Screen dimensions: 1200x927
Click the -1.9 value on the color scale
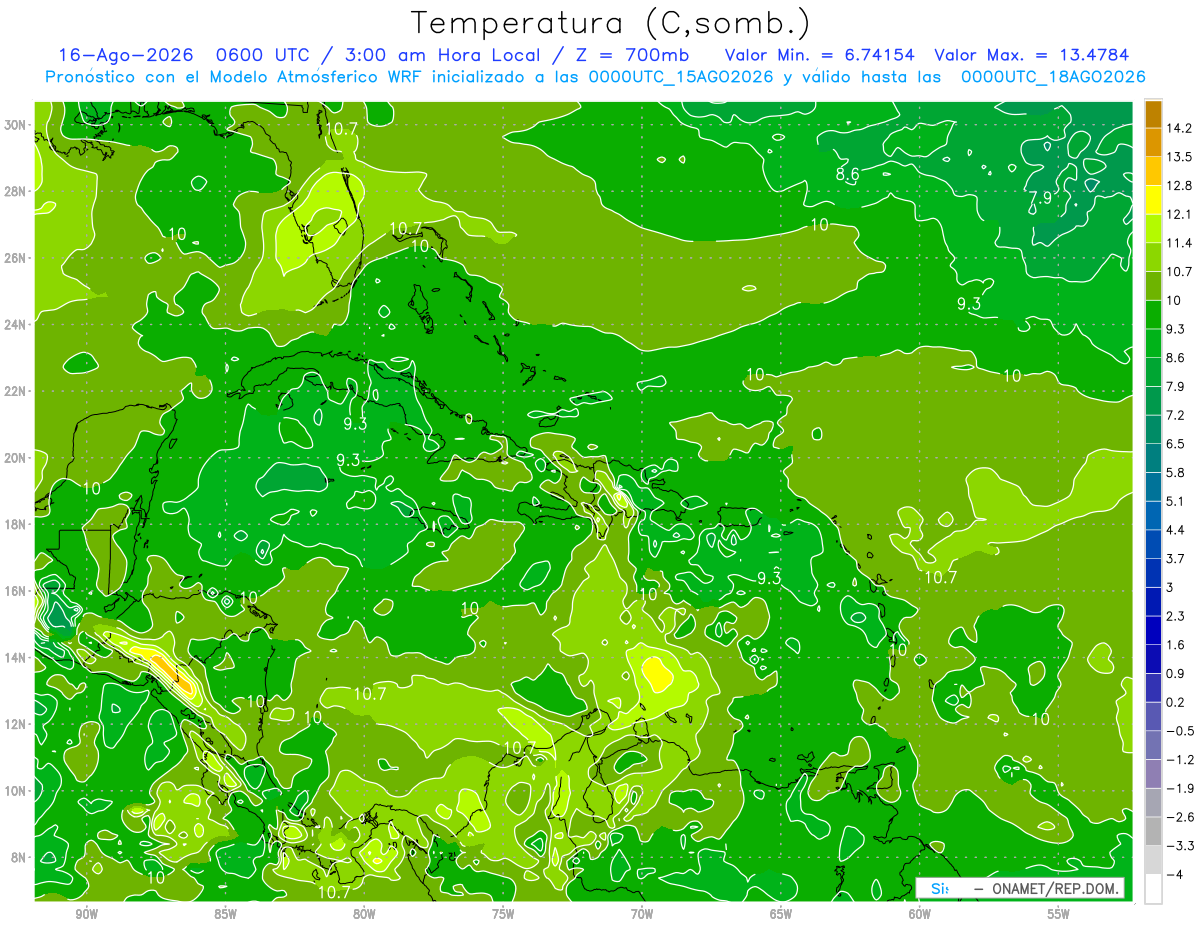pyautogui.click(x=1179, y=788)
